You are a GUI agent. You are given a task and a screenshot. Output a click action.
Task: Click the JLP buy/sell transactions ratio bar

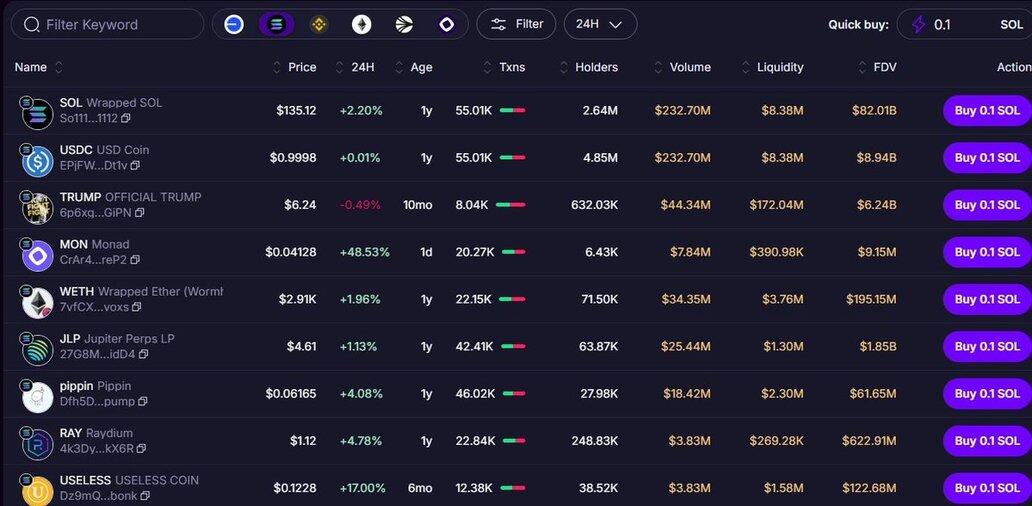click(x=513, y=347)
